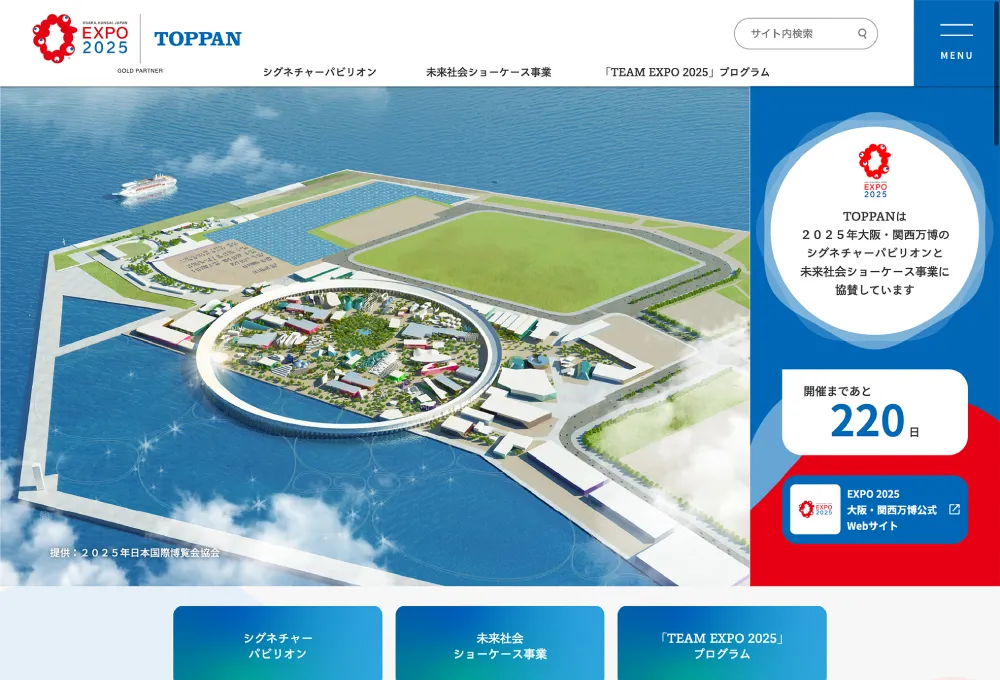Image resolution: width=1000 pixels, height=680 pixels.
Task: Click the 提供：２０２５年日本国際博覧会協会 credit text
Action: pos(135,552)
